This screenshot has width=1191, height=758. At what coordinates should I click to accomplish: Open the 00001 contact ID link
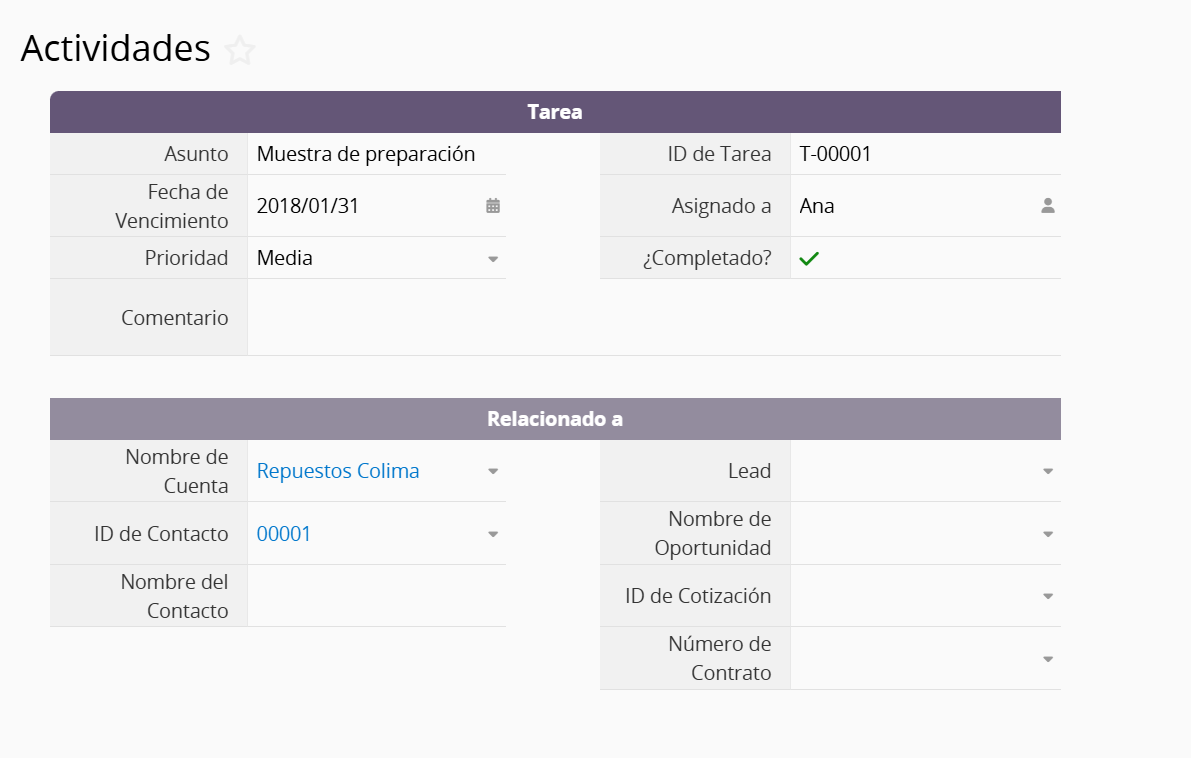click(284, 534)
